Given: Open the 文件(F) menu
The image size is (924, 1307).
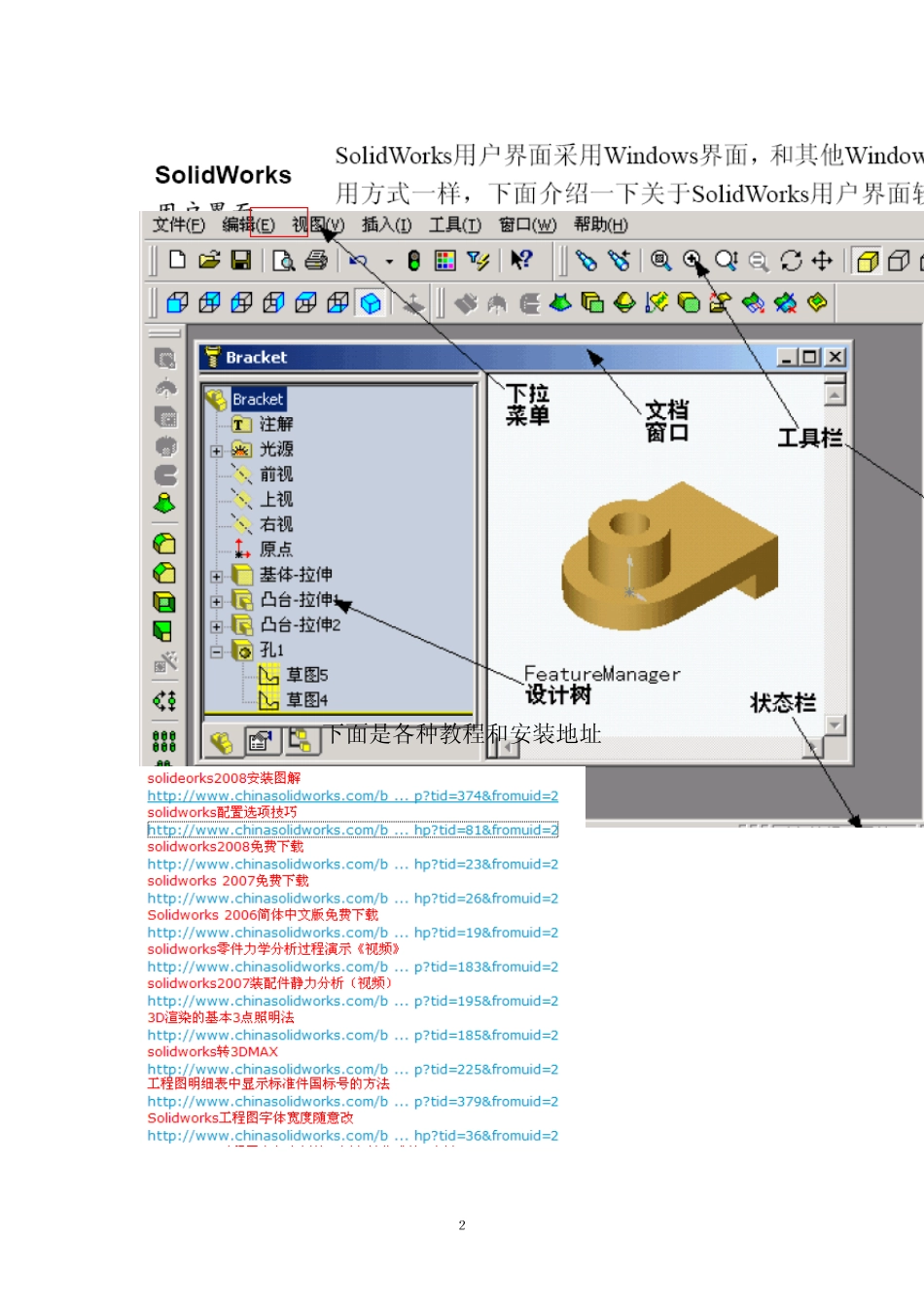Looking at the screenshot, I should pos(178,225).
